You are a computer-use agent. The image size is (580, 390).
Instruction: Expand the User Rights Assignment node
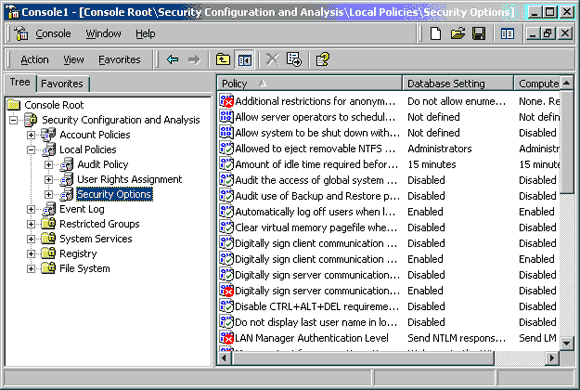tap(48, 179)
